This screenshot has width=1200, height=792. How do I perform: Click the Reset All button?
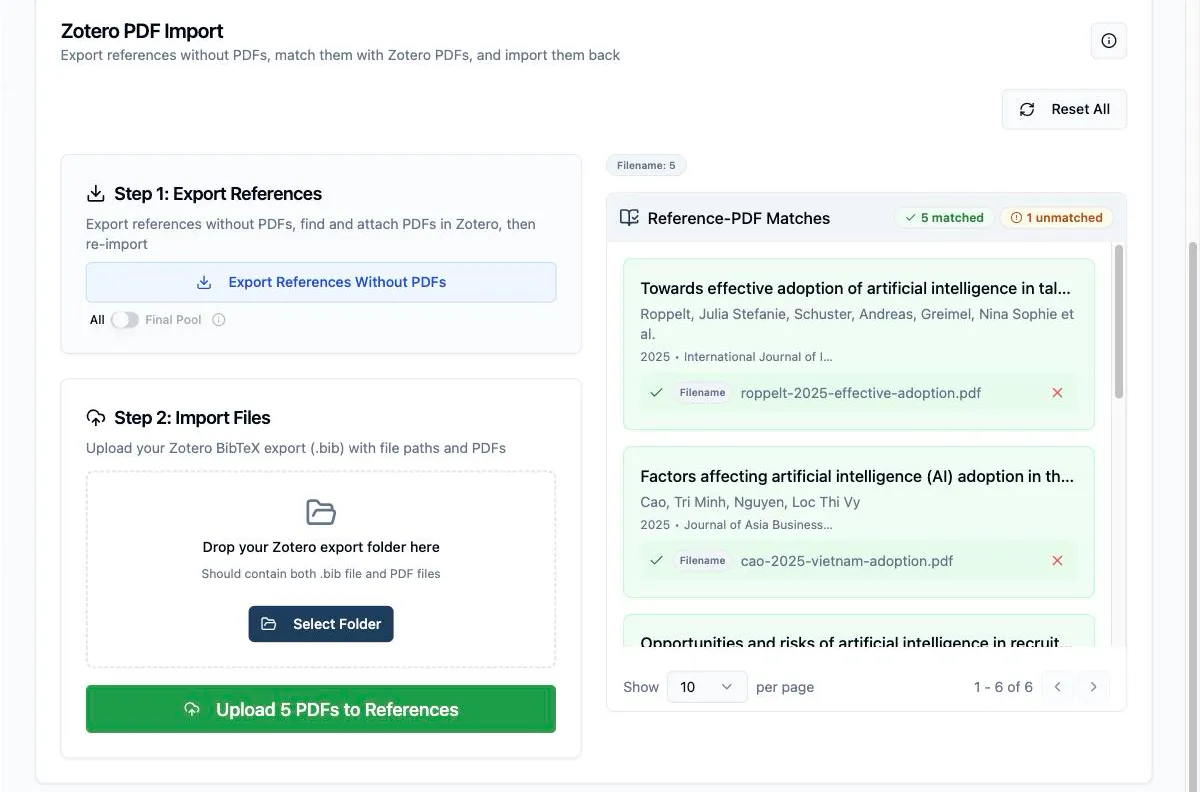(1064, 109)
